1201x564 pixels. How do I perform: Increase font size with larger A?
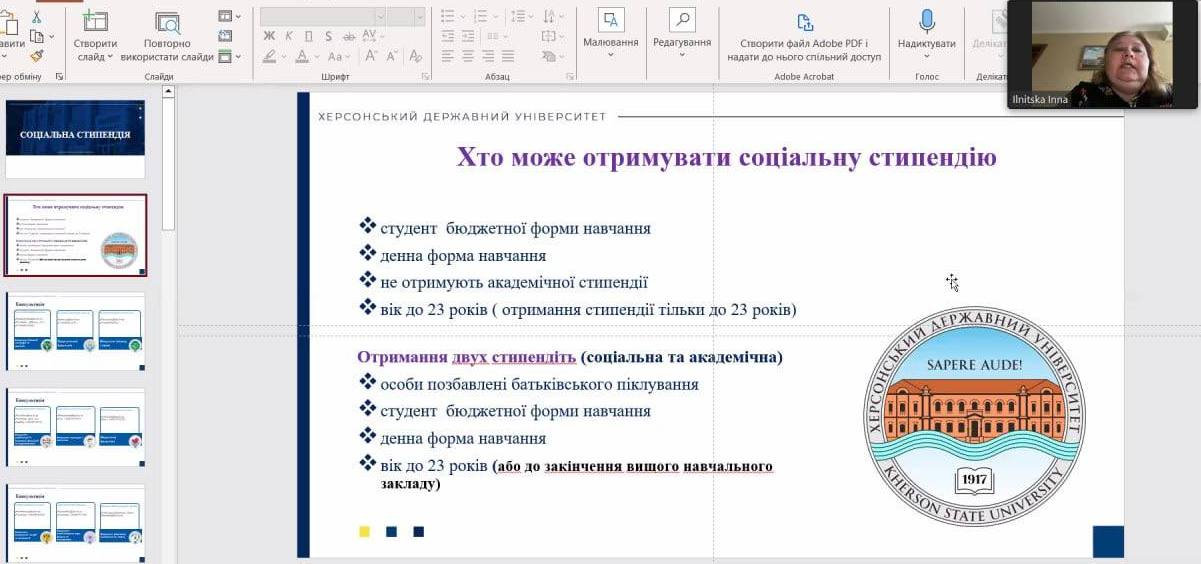(371, 57)
